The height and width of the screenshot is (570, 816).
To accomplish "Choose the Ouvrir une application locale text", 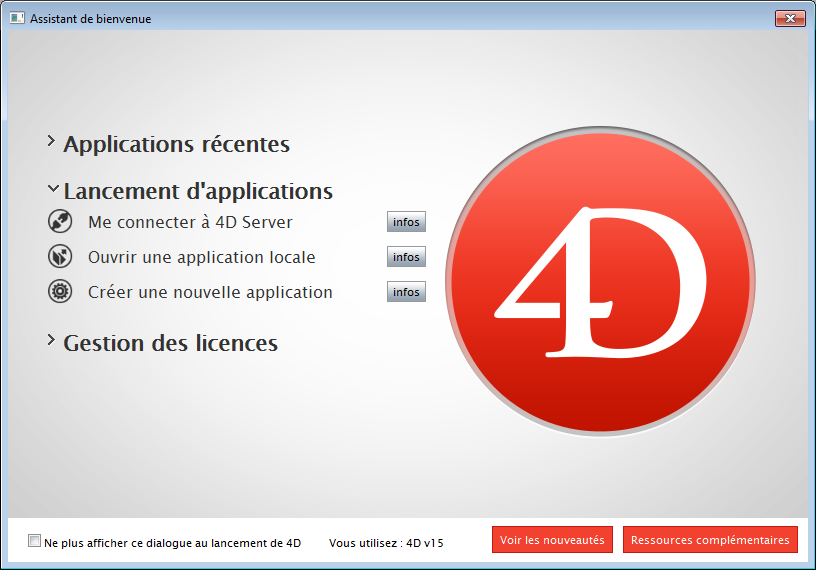I will click(x=201, y=257).
